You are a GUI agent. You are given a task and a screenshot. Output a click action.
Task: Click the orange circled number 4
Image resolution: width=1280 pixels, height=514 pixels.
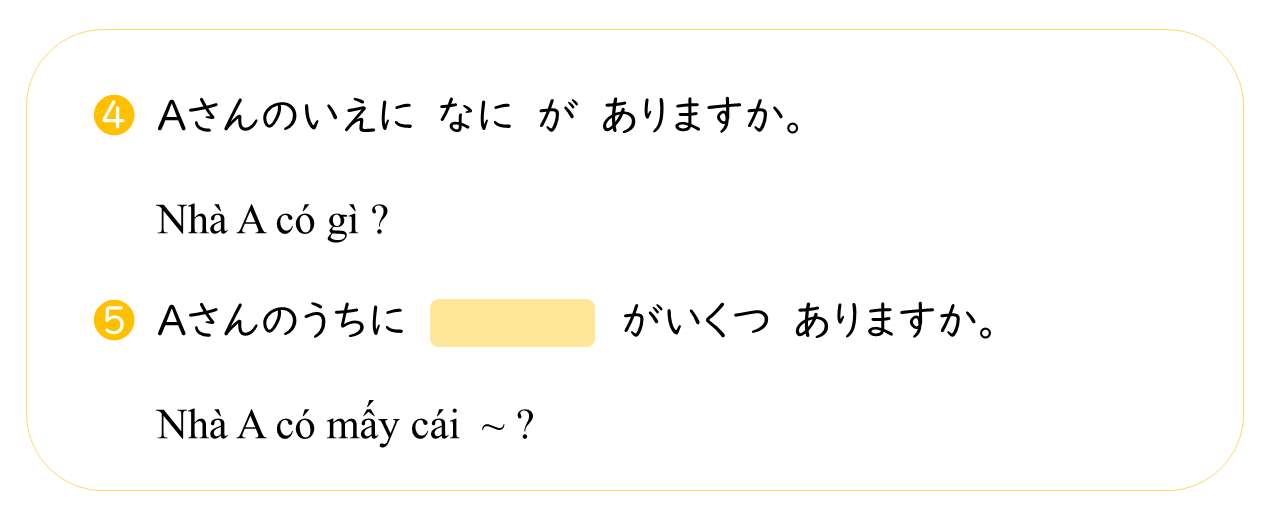coord(113,118)
